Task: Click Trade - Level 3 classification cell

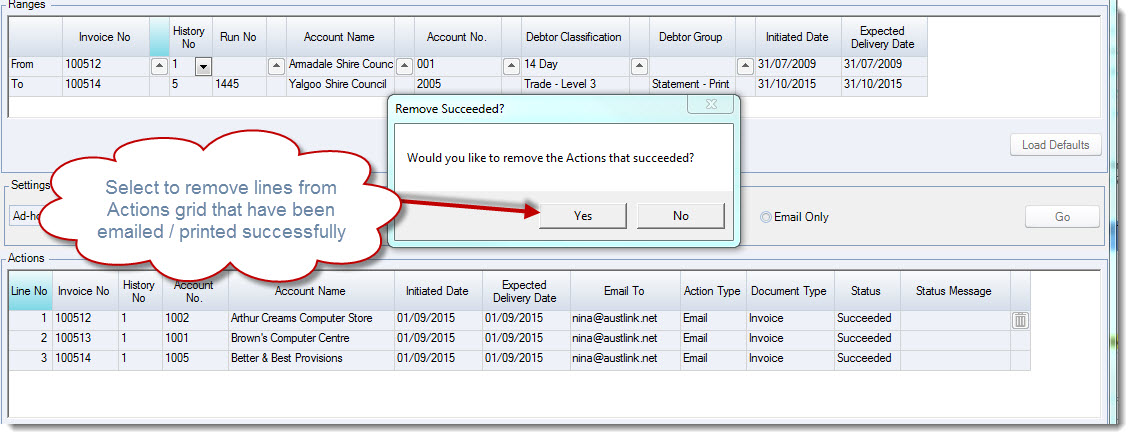Action: (x=575, y=84)
